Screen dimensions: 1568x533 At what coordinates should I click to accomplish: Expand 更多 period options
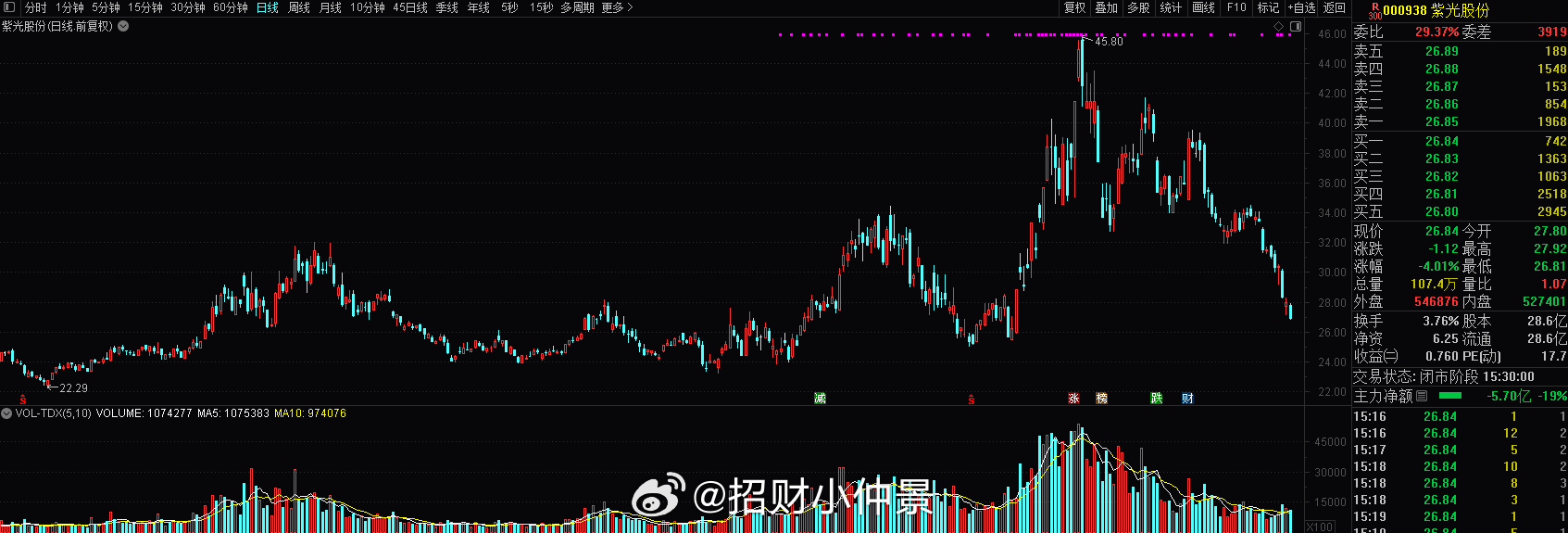click(x=617, y=7)
